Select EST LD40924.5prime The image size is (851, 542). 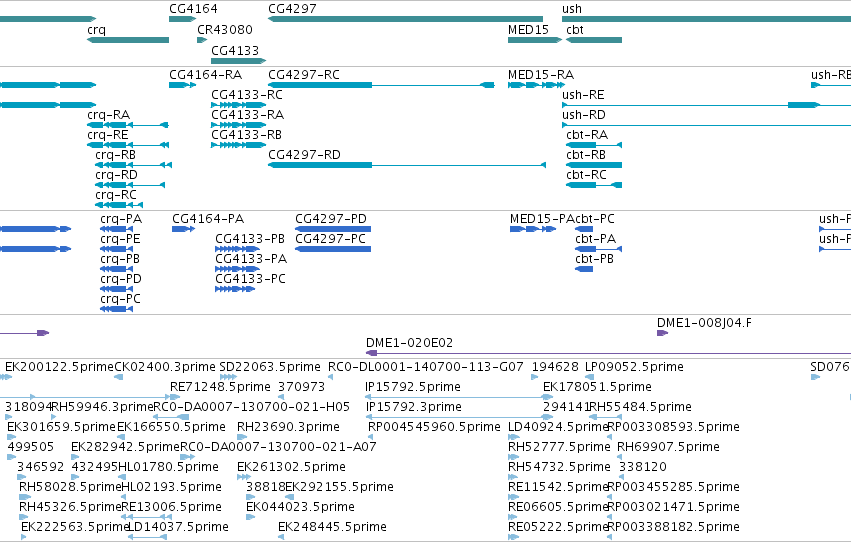pyautogui.click(x=558, y=428)
